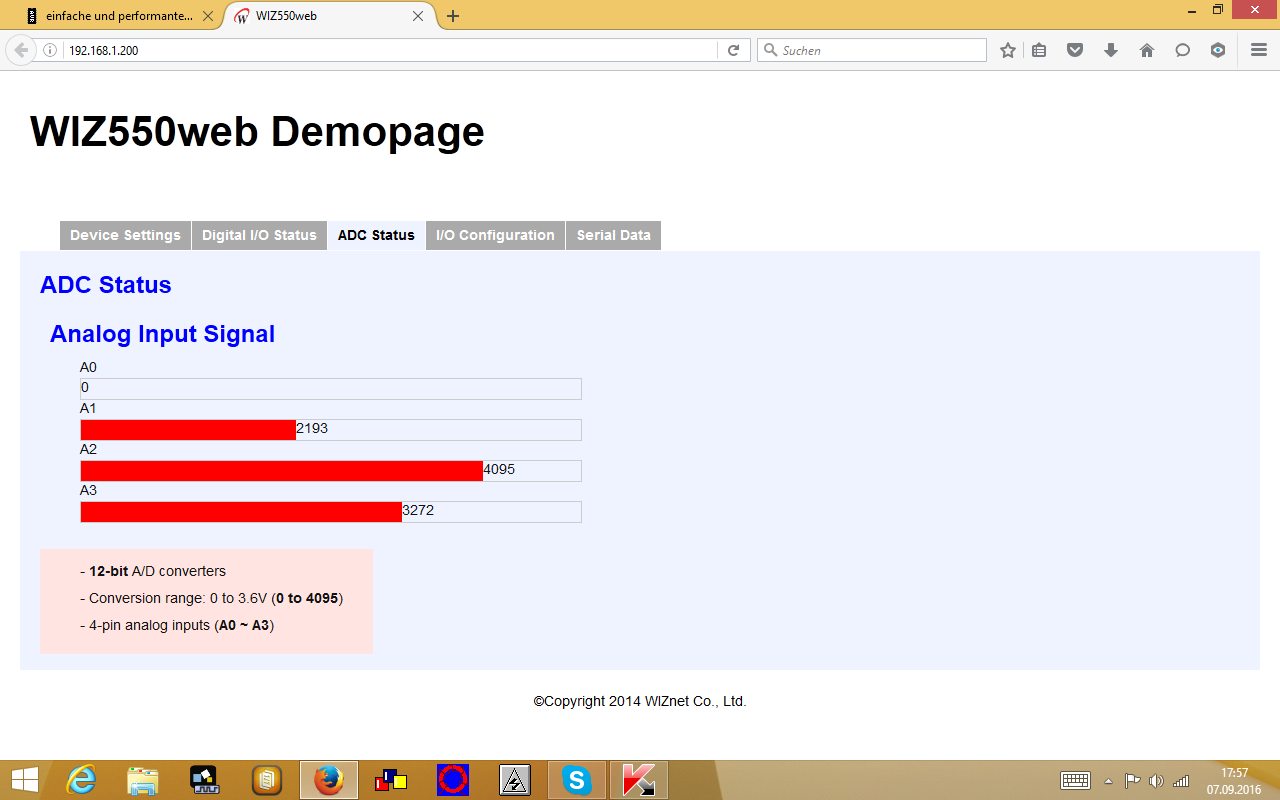Open the on-screen keyboard tray icon
This screenshot has width=1280, height=800.
pos(1075,780)
